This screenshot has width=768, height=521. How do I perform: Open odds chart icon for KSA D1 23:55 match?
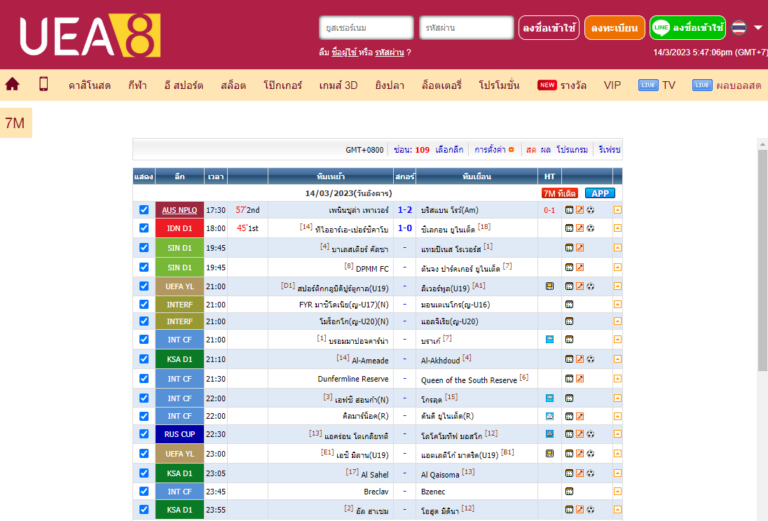580,509
